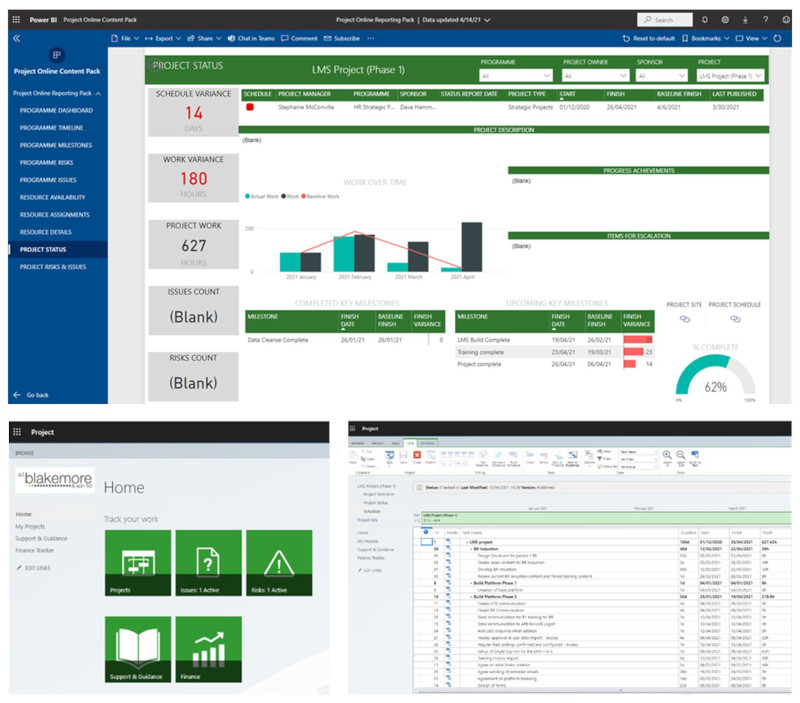This screenshot has width=800, height=703.
Task: Open the Projects tile on Project Home
Action: [138, 563]
